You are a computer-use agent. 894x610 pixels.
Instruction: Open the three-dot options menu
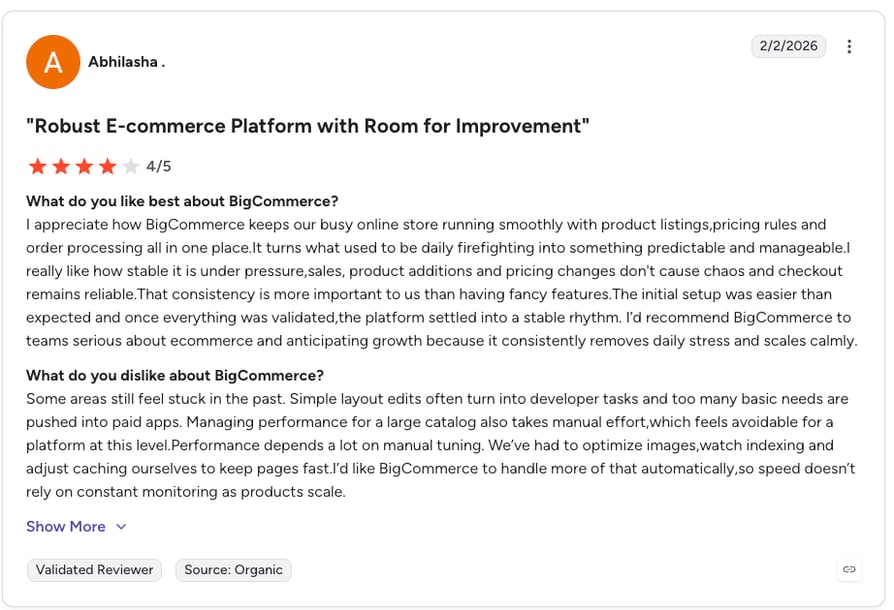click(849, 46)
